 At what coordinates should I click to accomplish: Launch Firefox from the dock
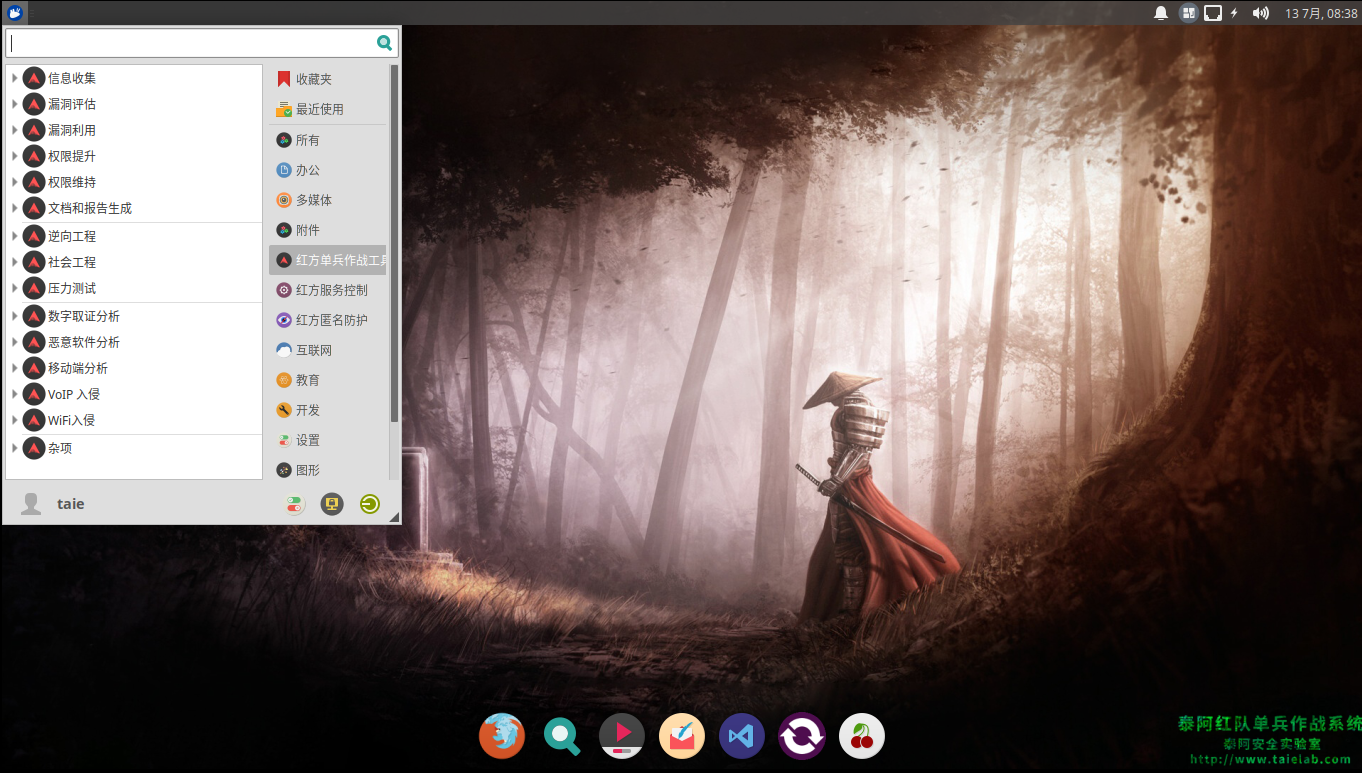[502, 736]
